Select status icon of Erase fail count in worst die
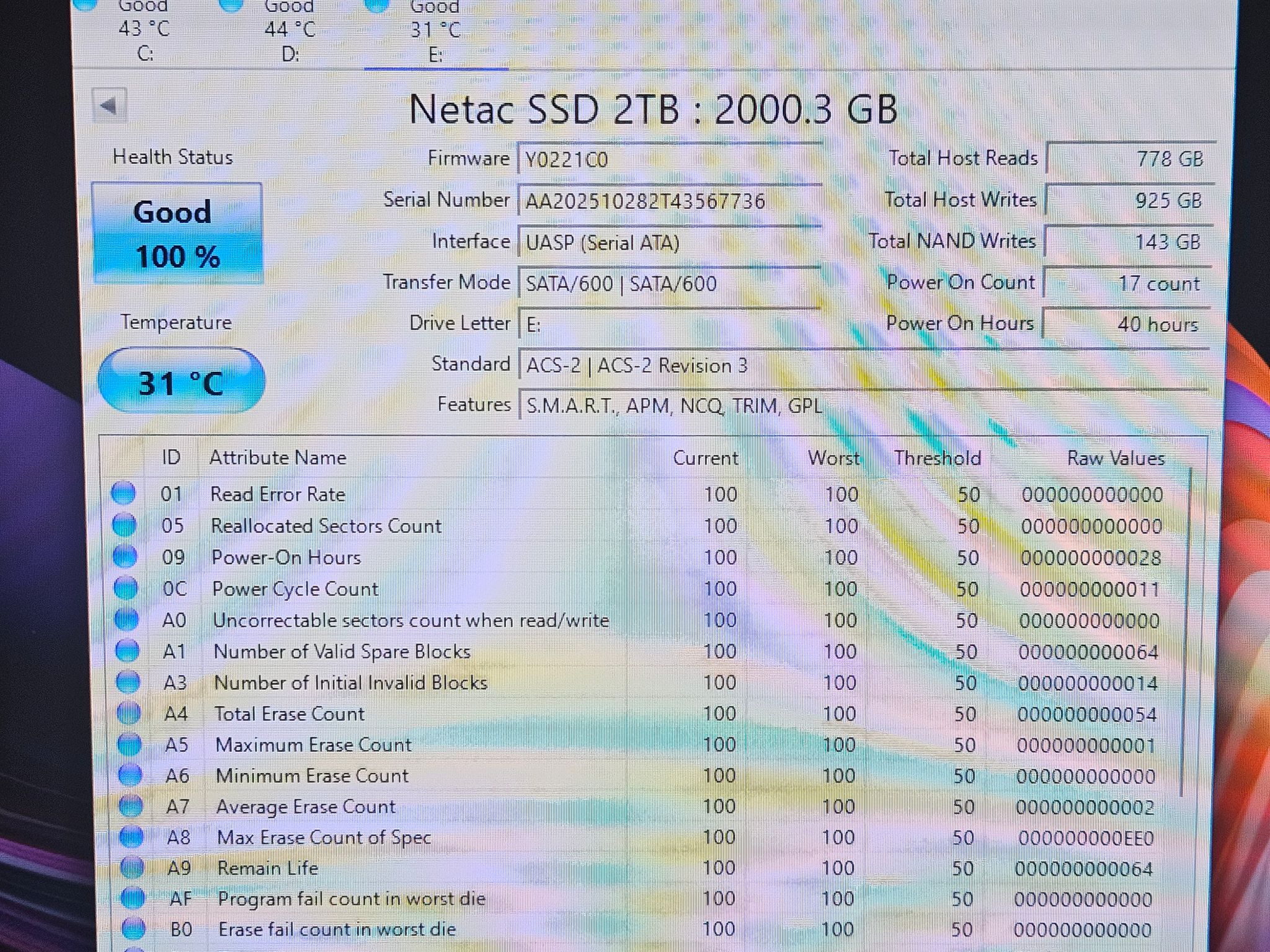1270x952 pixels. pyautogui.click(x=133, y=928)
